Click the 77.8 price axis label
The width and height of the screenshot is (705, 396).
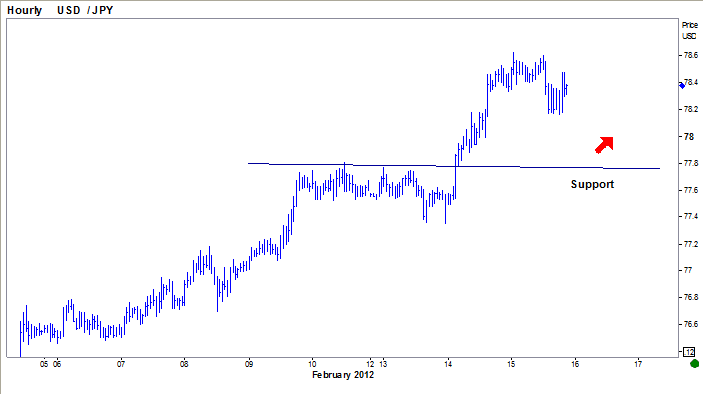click(691, 163)
